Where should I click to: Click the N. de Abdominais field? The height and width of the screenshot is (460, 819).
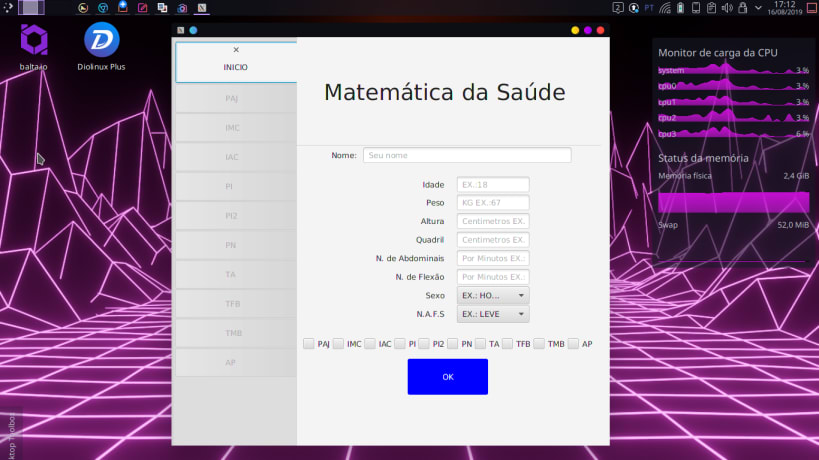(x=493, y=258)
